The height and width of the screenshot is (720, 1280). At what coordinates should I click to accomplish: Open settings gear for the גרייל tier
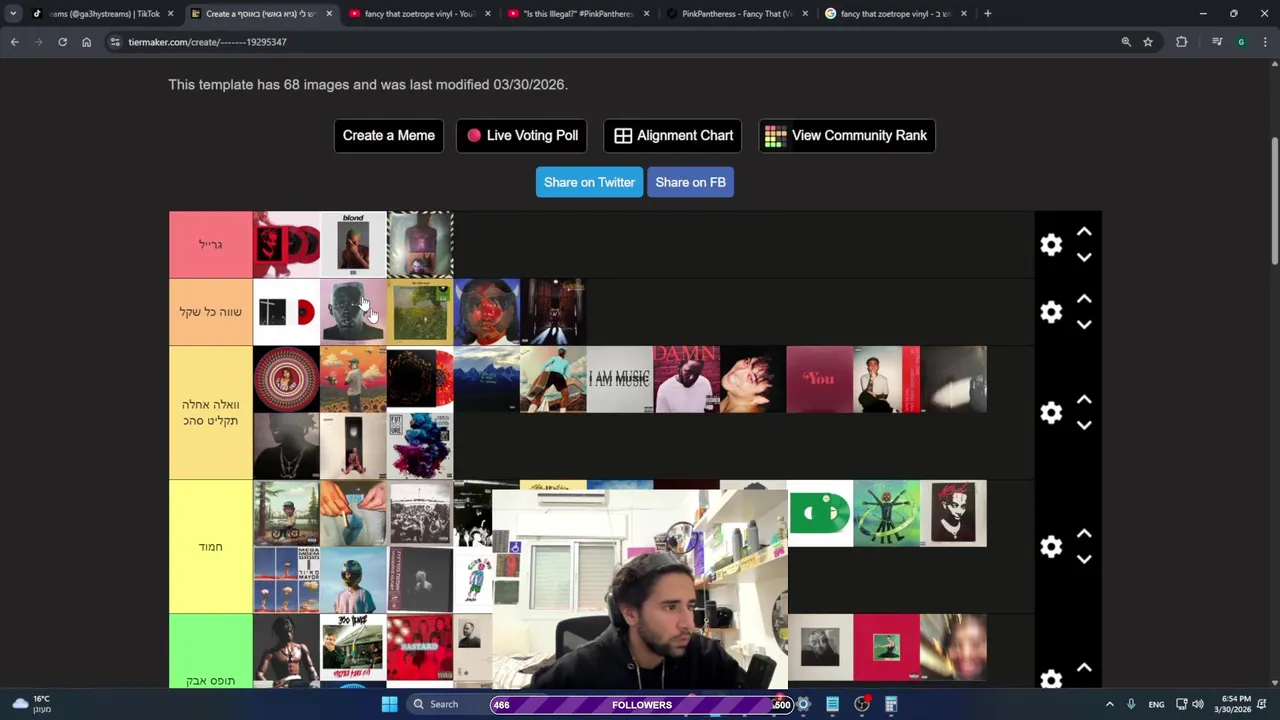[x=1051, y=245]
